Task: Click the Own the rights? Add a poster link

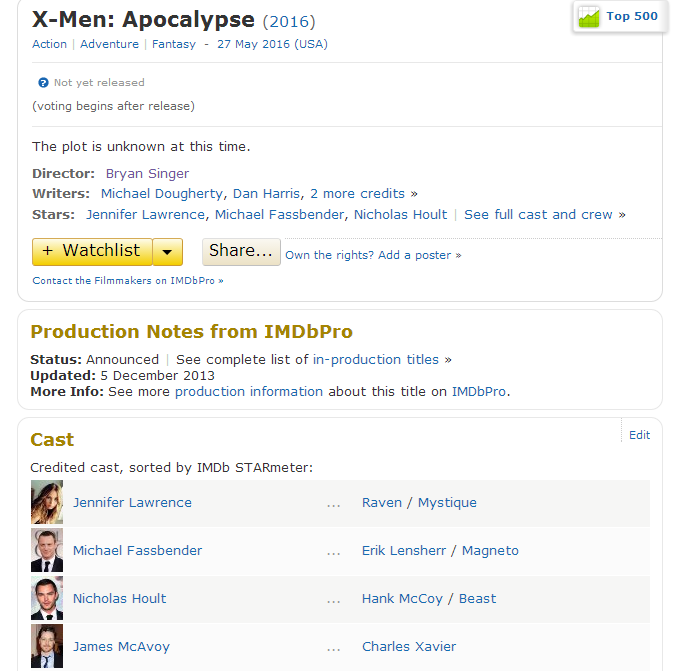Action: 368,255
